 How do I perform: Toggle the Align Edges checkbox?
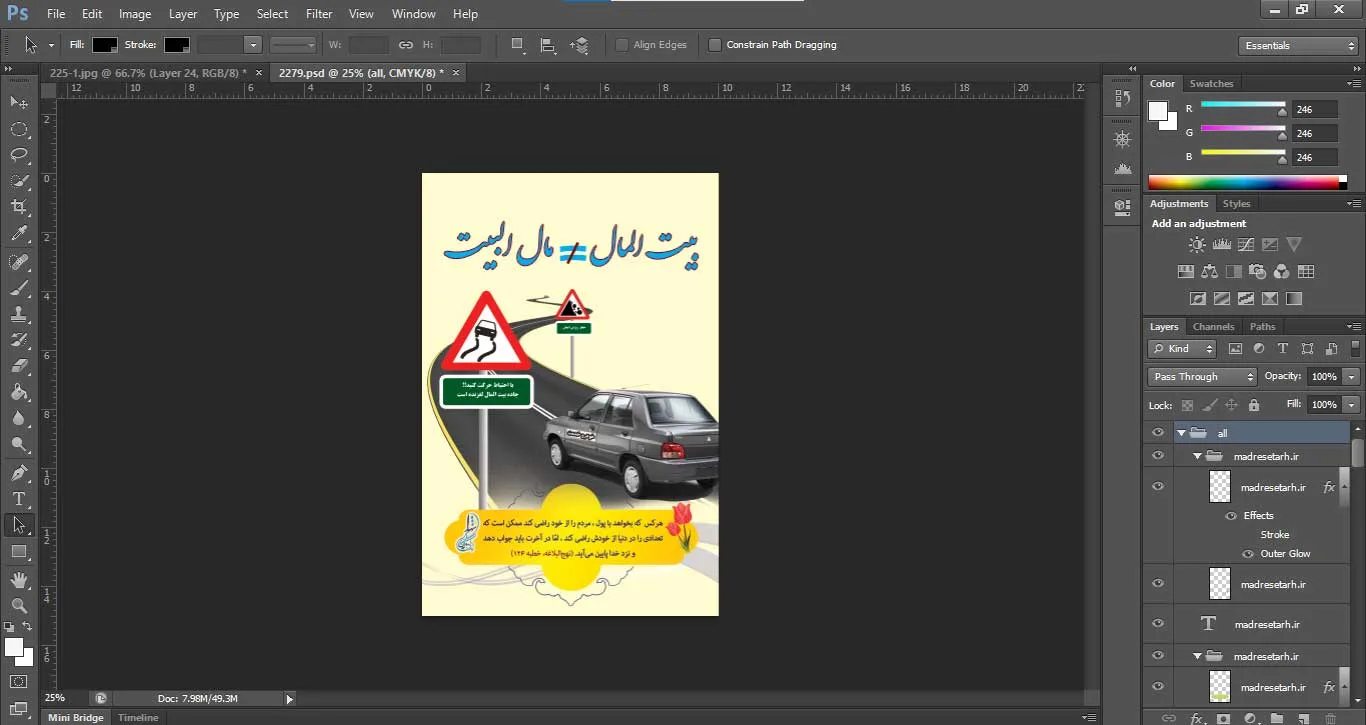click(x=622, y=45)
